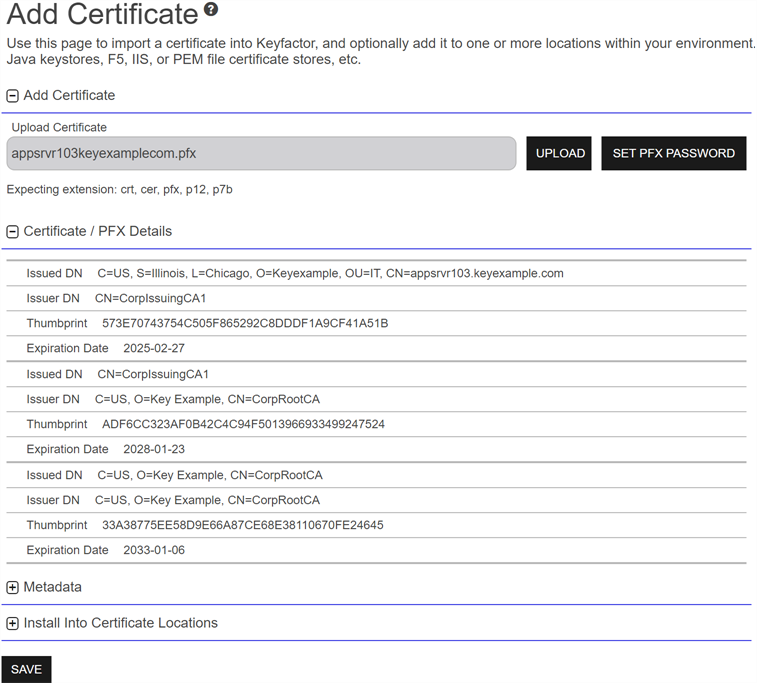Click SET PFX PASSWORD button
757x683 pixels.
[x=673, y=154]
